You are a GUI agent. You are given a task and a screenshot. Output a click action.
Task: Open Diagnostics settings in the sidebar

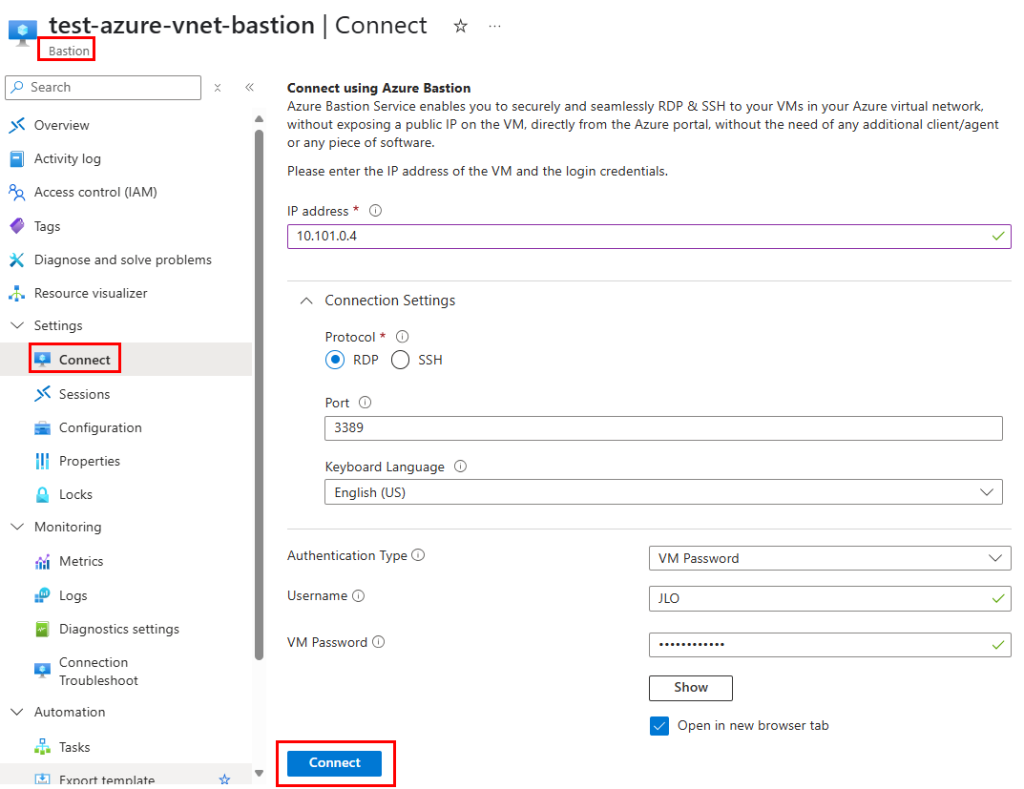pyautogui.click(x=119, y=629)
